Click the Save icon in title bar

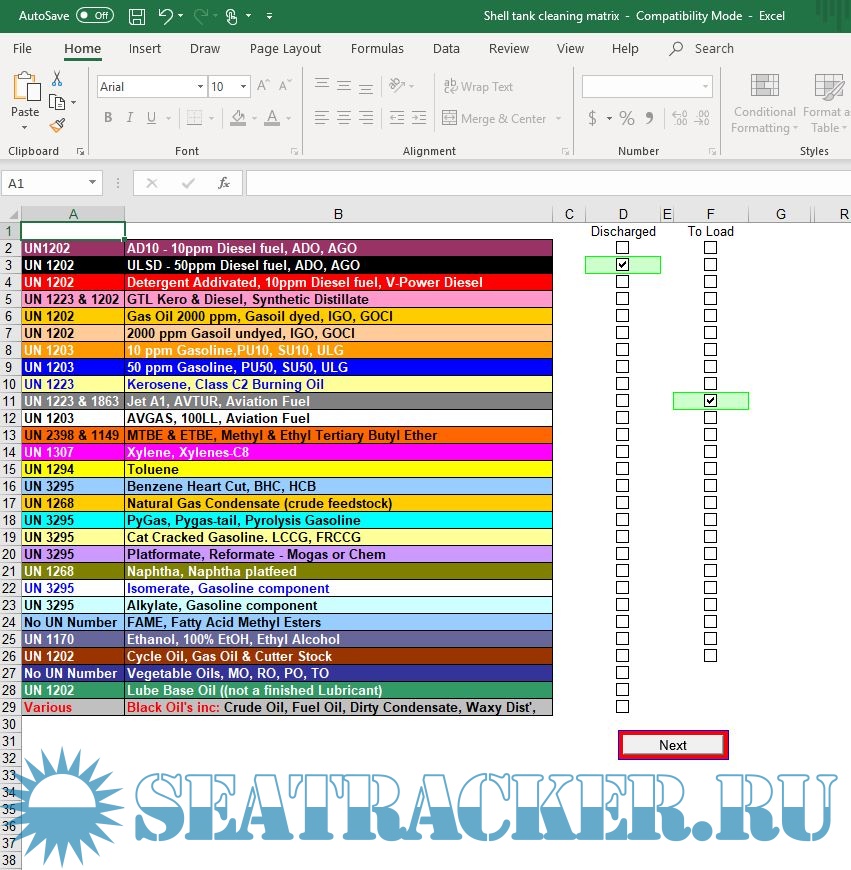point(137,16)
